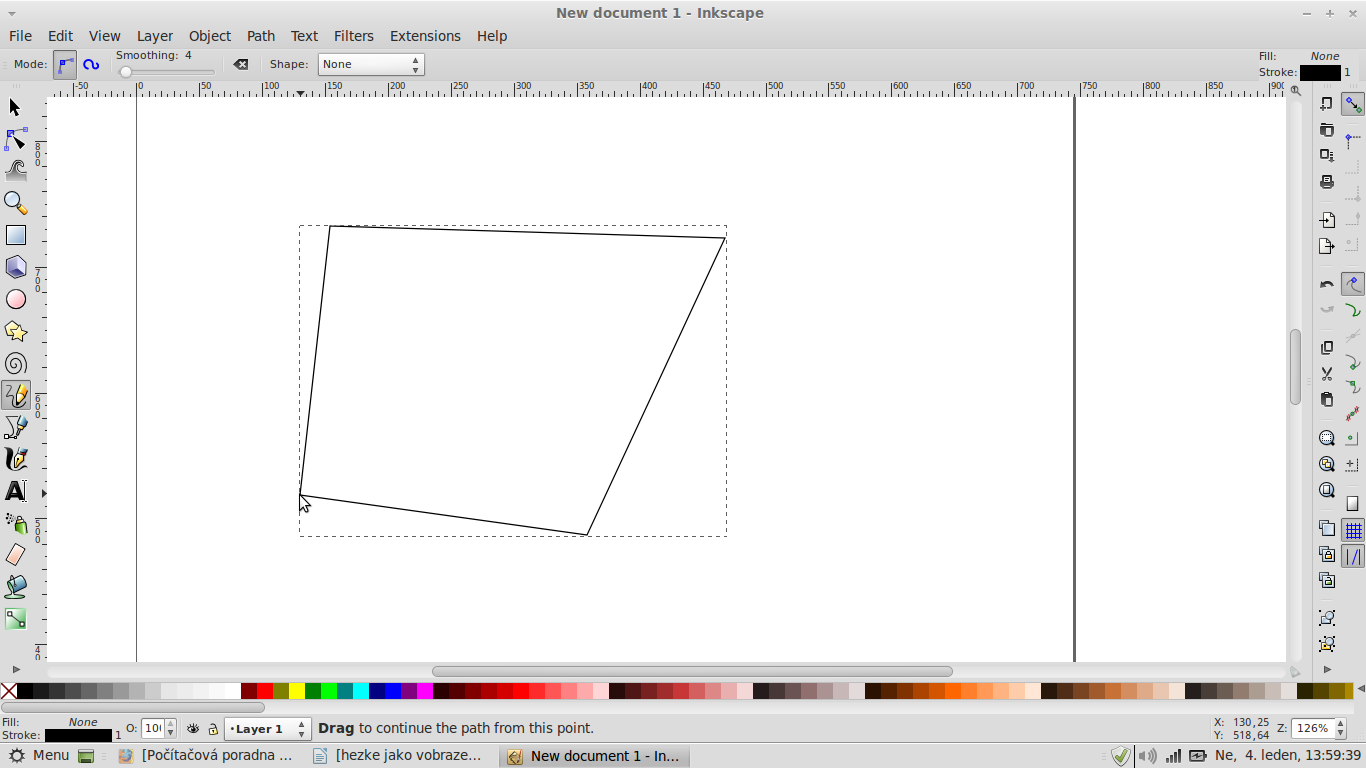This screenshot has width=1366, height=768.
Task: Undo the last action
Action: (x=1327, y=284)
